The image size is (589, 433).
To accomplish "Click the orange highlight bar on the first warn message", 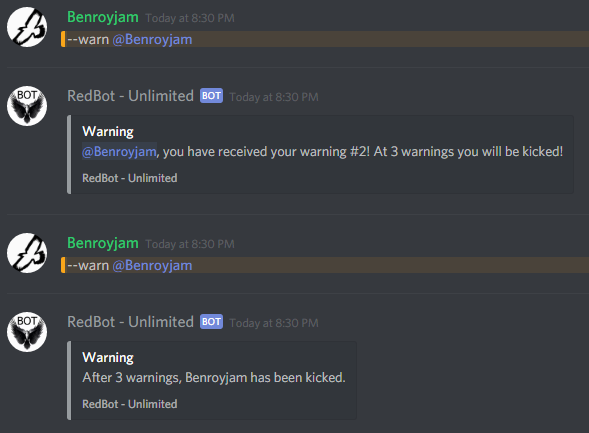I will click(x=63, y=39).
